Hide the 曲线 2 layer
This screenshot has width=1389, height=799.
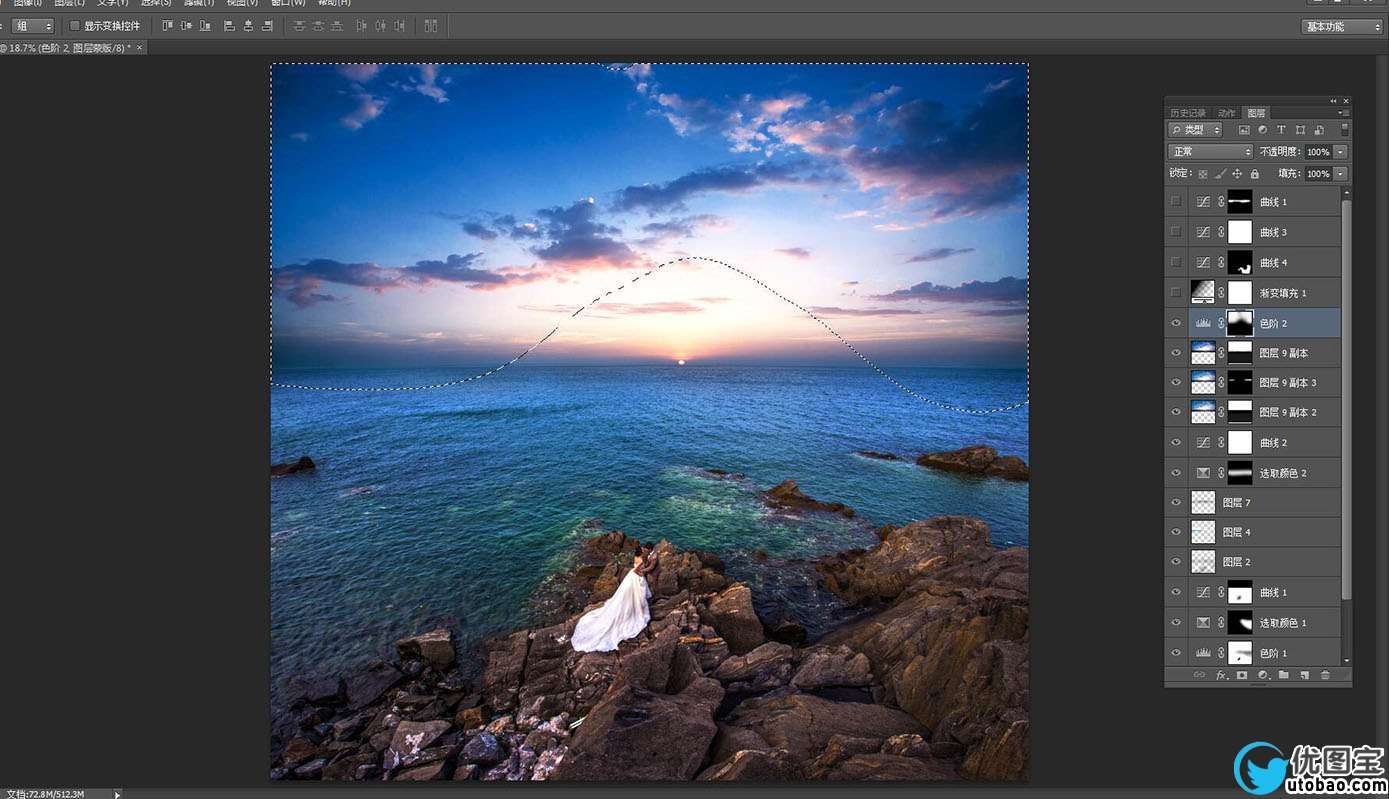pyautogui.click(x=1176, y=442)
